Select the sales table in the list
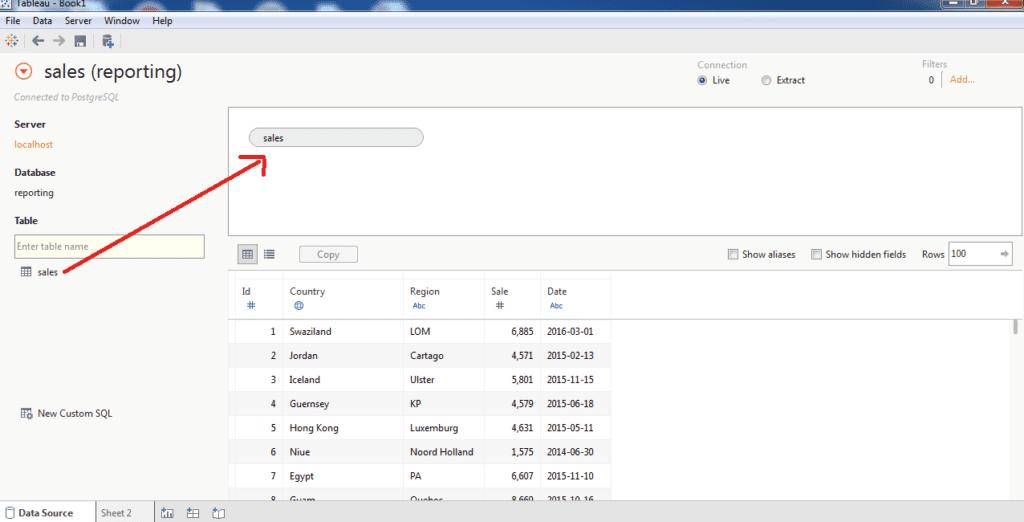This screenshot has height=522, width=1024. (47, 272)
